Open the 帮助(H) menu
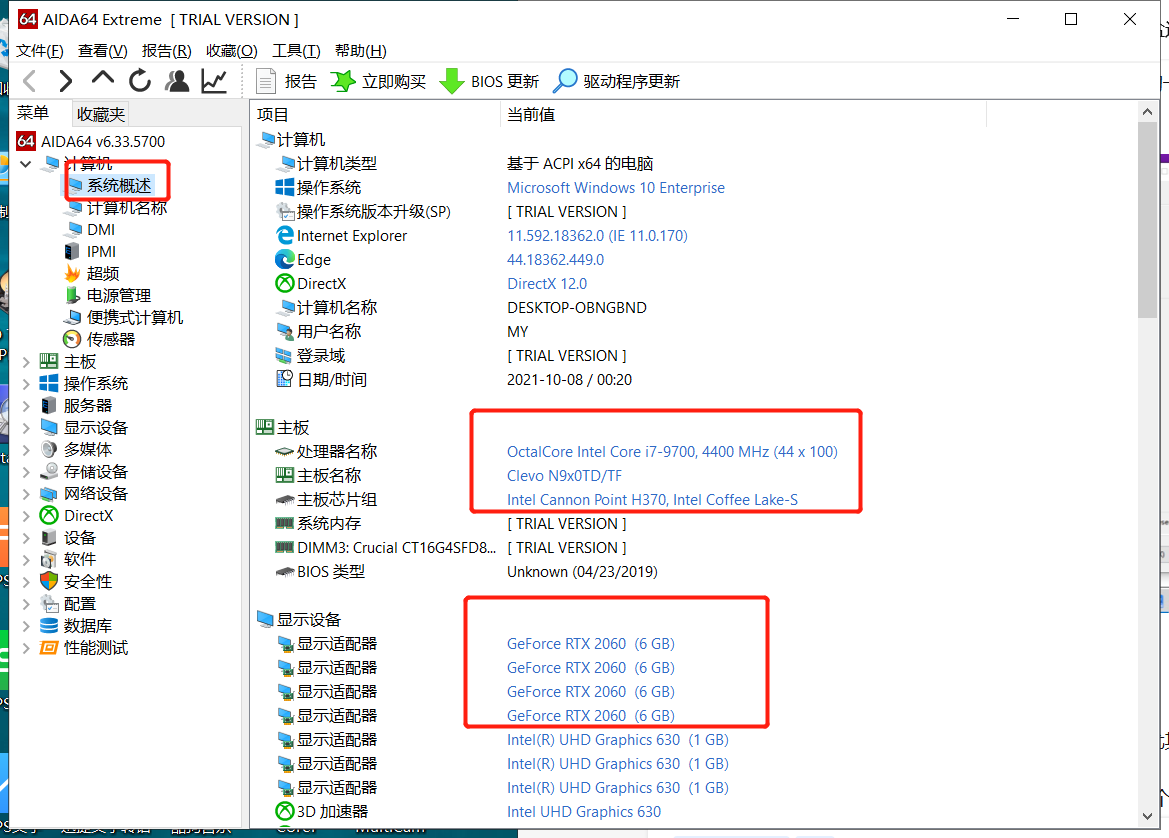This screenshot has height=838, width=1169. click(x=361, y=51)
